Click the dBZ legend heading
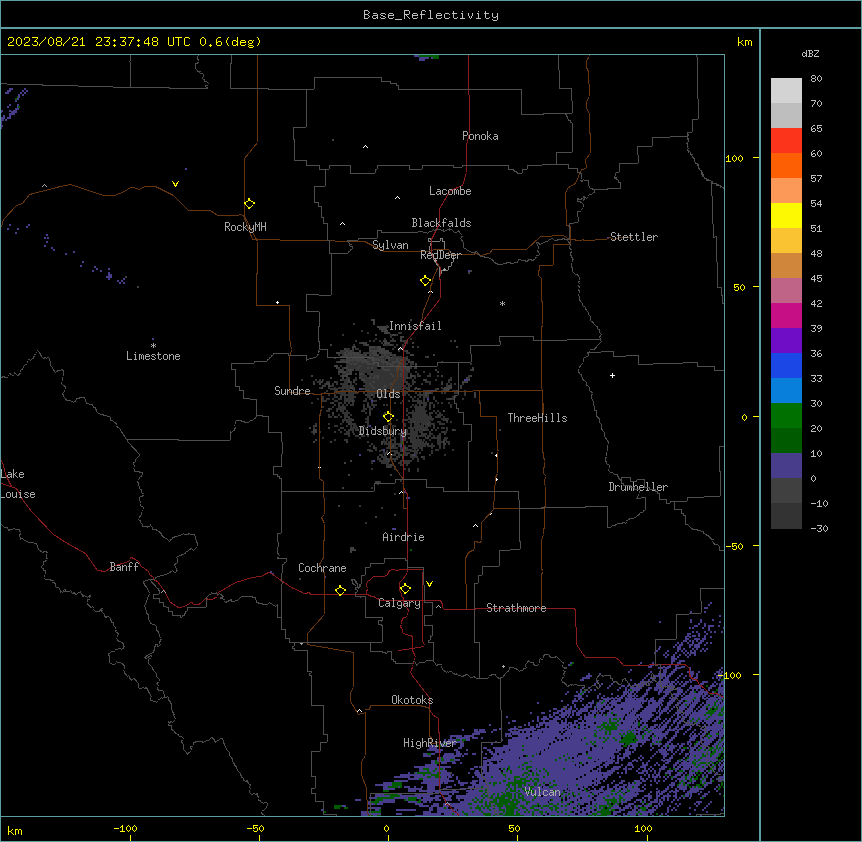 (810, 53)
